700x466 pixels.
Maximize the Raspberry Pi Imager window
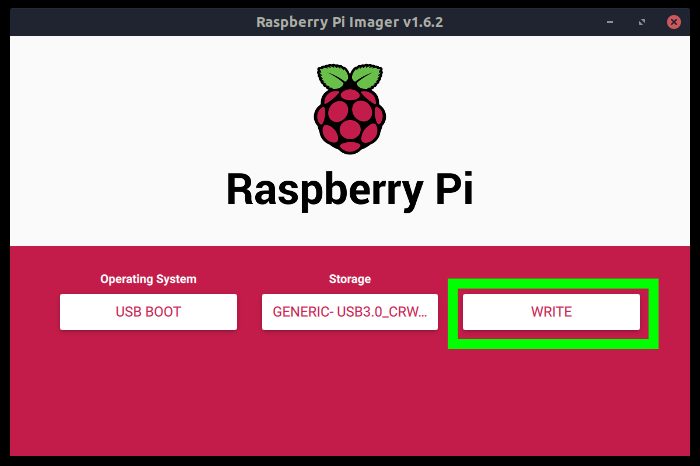[642, 22]
